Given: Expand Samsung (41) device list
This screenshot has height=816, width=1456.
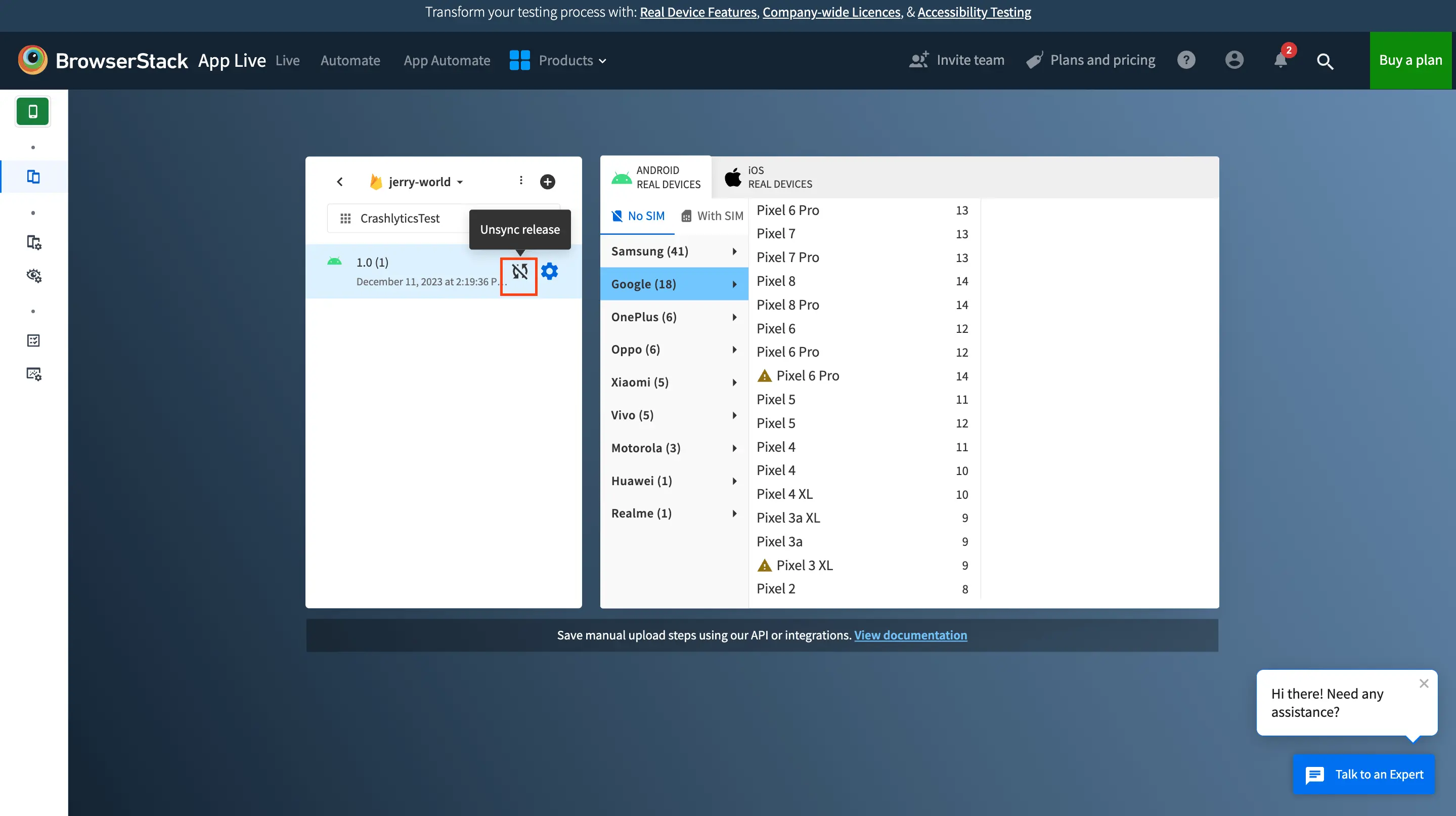Looking at the screenshot, I should coord(674,251).
